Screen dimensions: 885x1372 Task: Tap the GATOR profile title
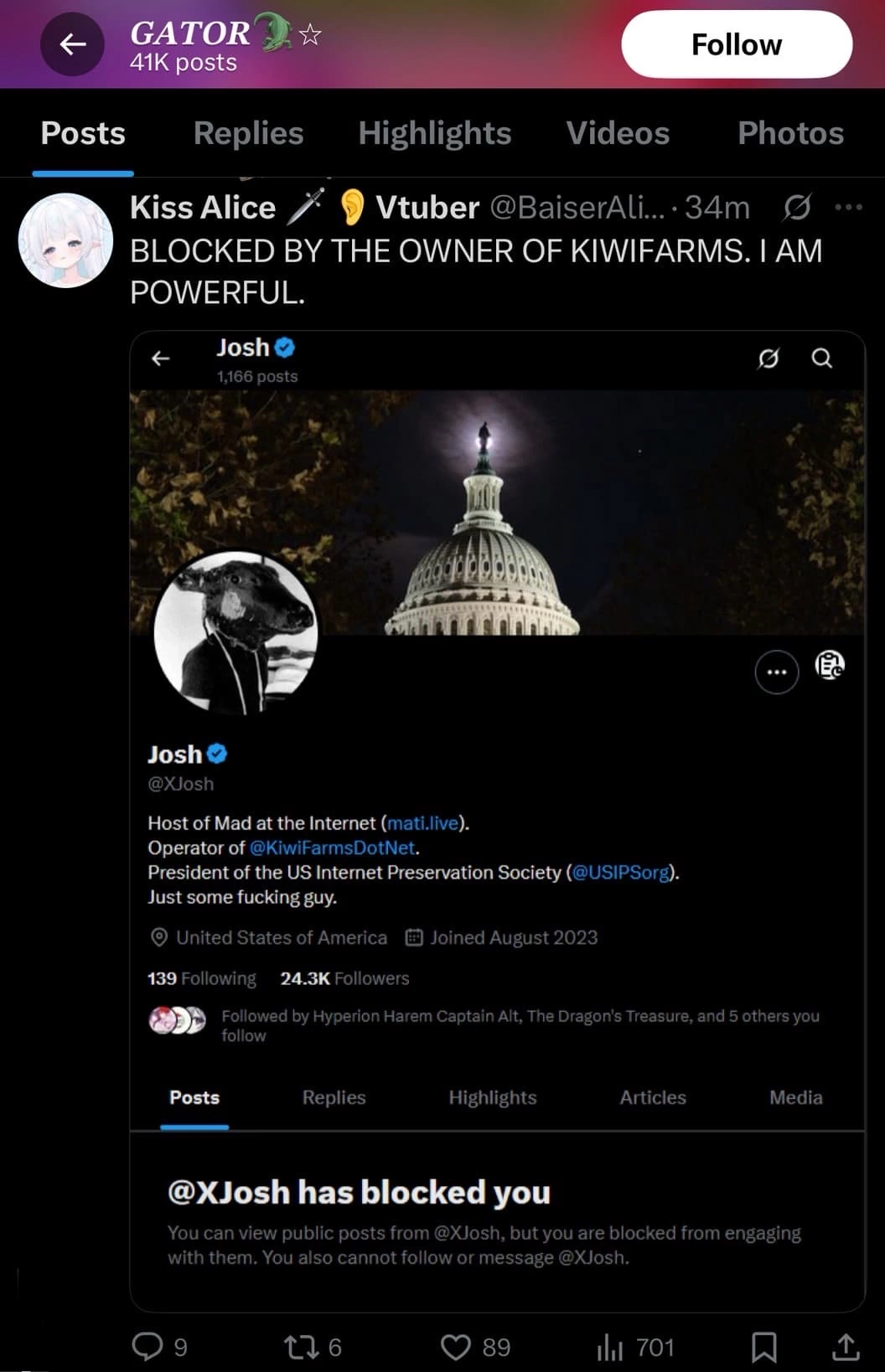(190, 33)
